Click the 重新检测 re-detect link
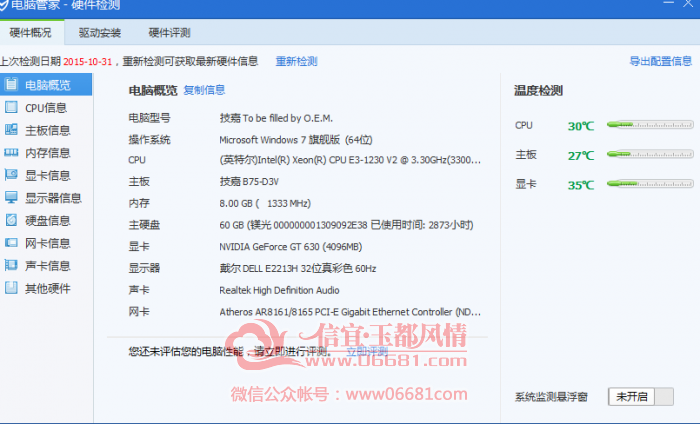This screenshot has height=424, width=700. coord(296,61)
